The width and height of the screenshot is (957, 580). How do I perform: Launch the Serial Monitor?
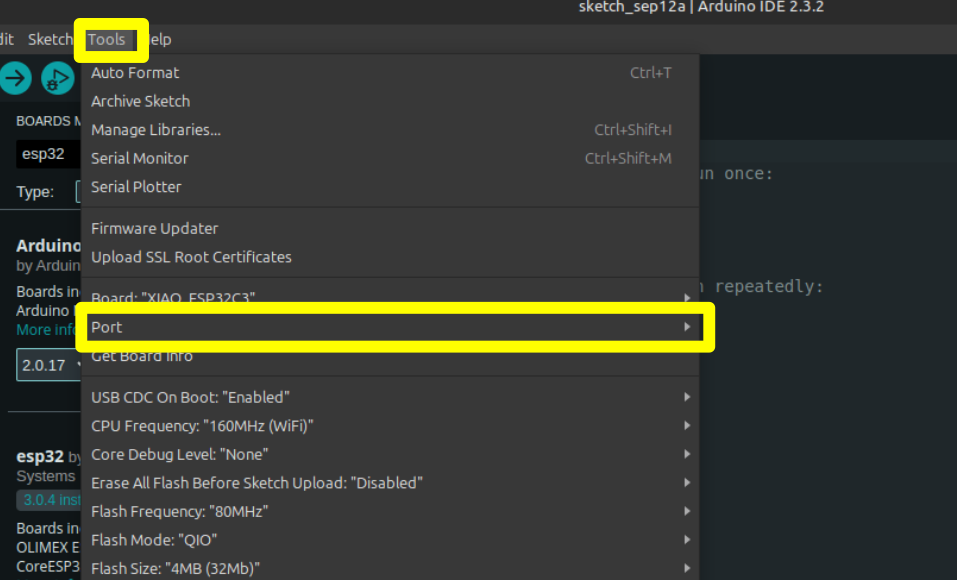(139, 158)
